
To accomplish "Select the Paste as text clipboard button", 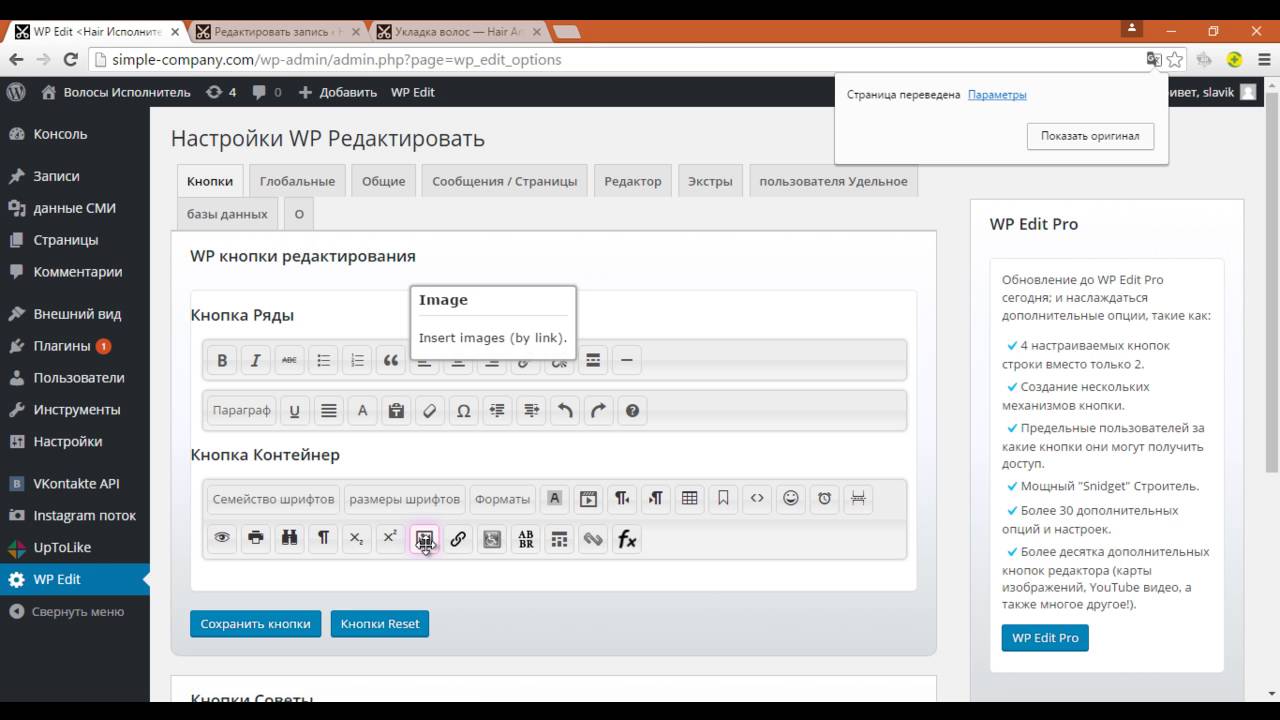I will point(396,411).
